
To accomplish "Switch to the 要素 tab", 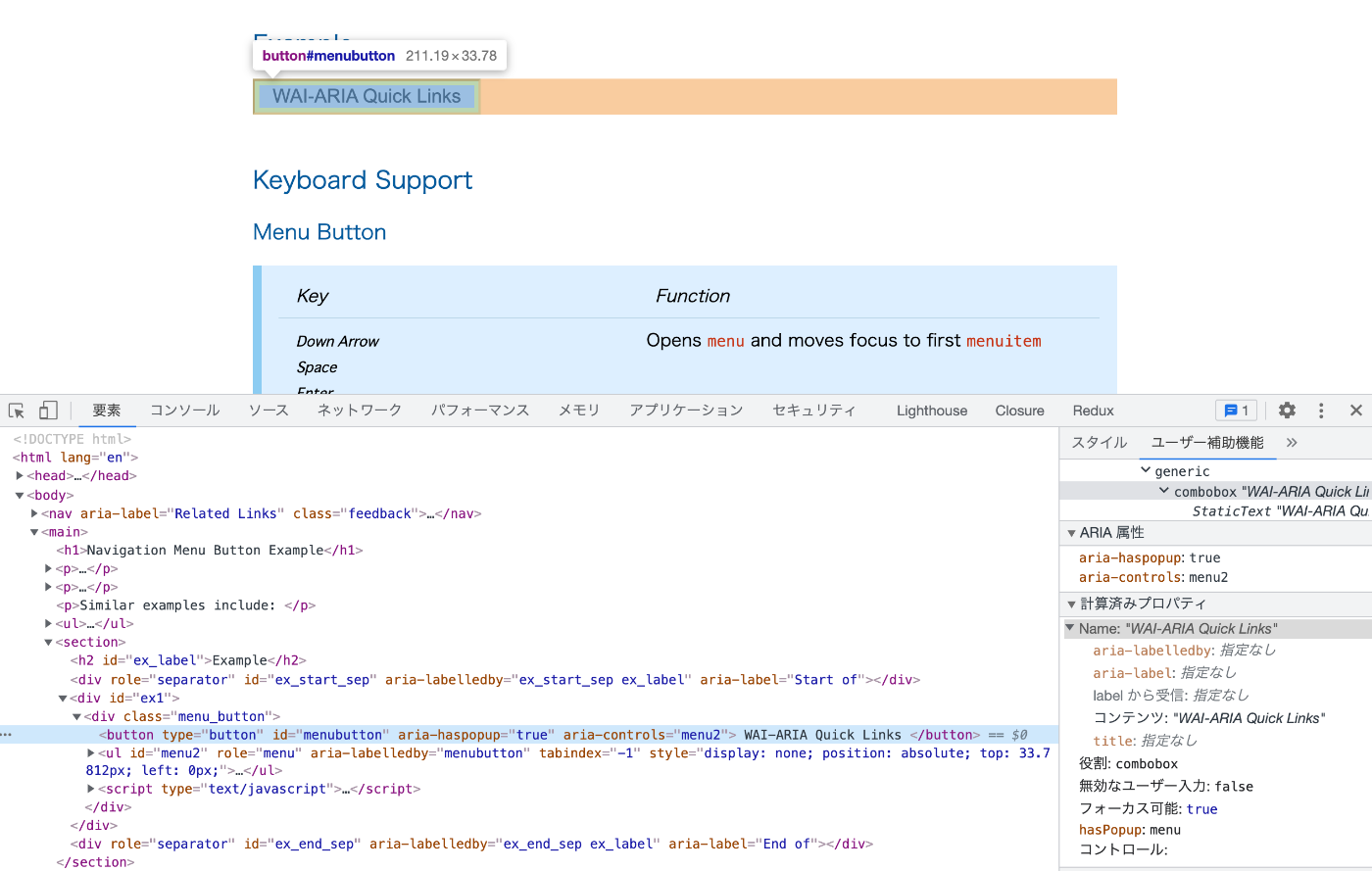I will point(107,411).
